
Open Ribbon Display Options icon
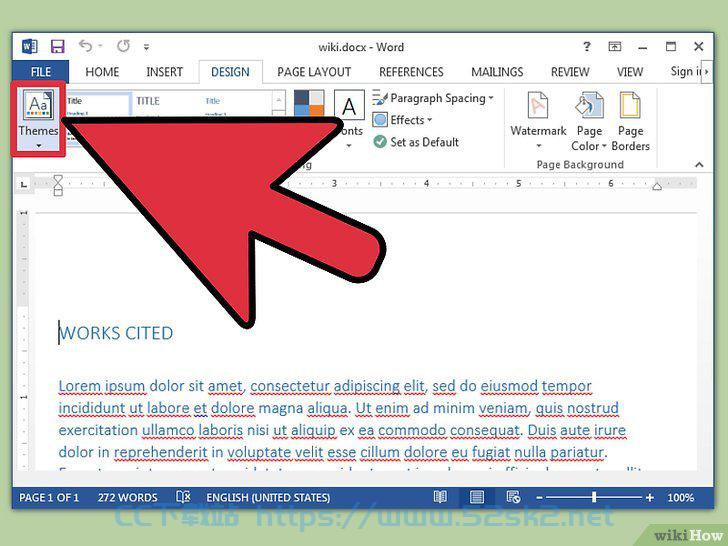click(x=614, y=46)
